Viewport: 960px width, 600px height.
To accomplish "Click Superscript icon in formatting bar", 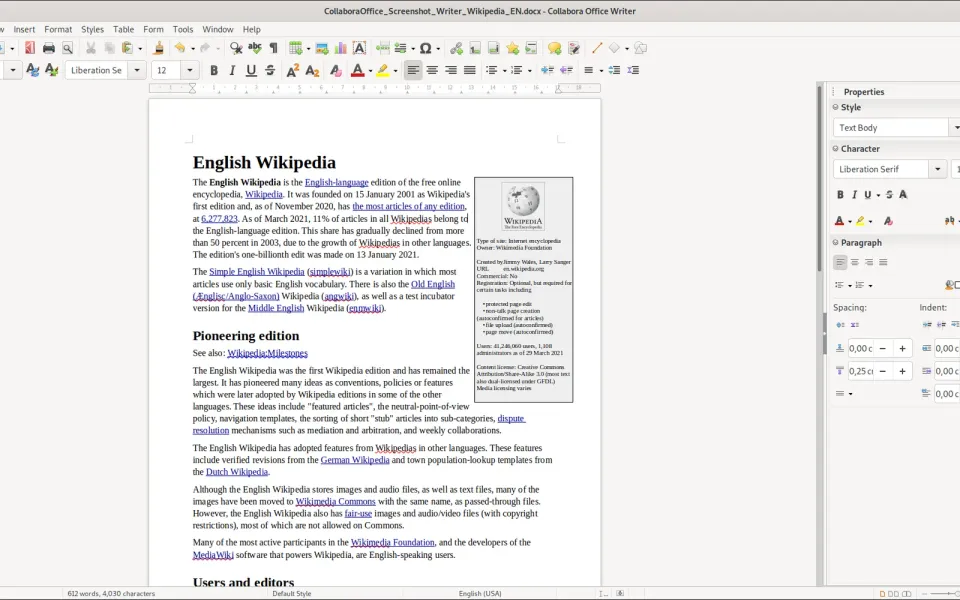I will tap(293, 70).
